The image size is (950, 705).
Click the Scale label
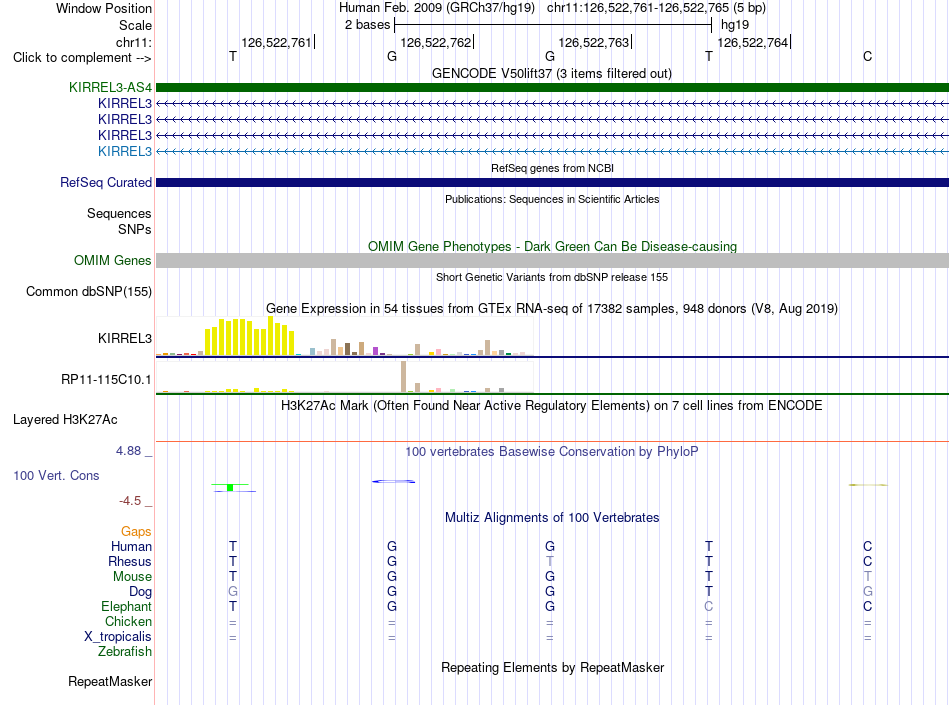click(135, 25)
